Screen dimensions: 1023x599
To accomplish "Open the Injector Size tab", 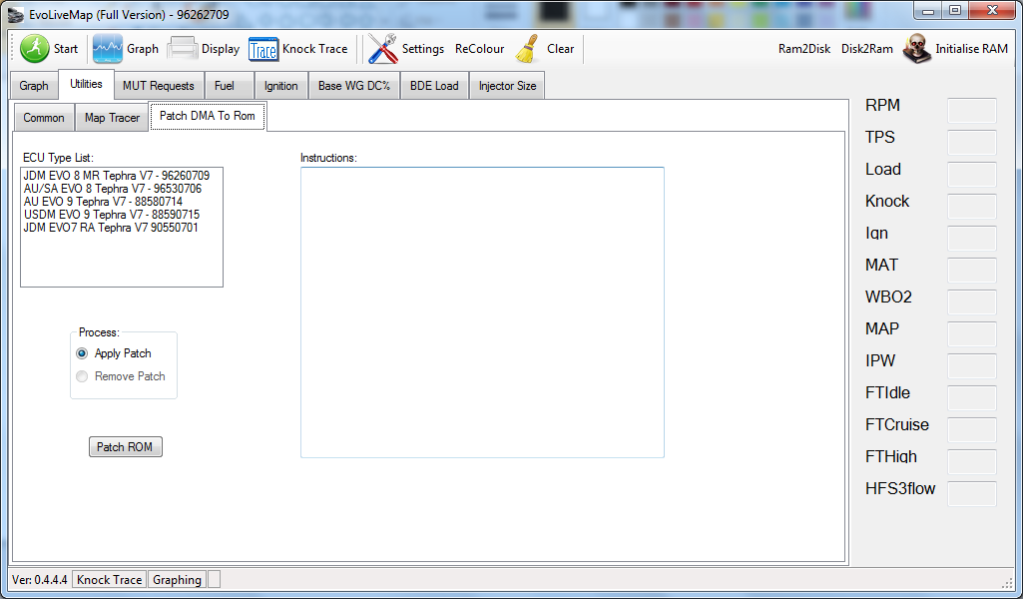I will click(x=508, y=85).
